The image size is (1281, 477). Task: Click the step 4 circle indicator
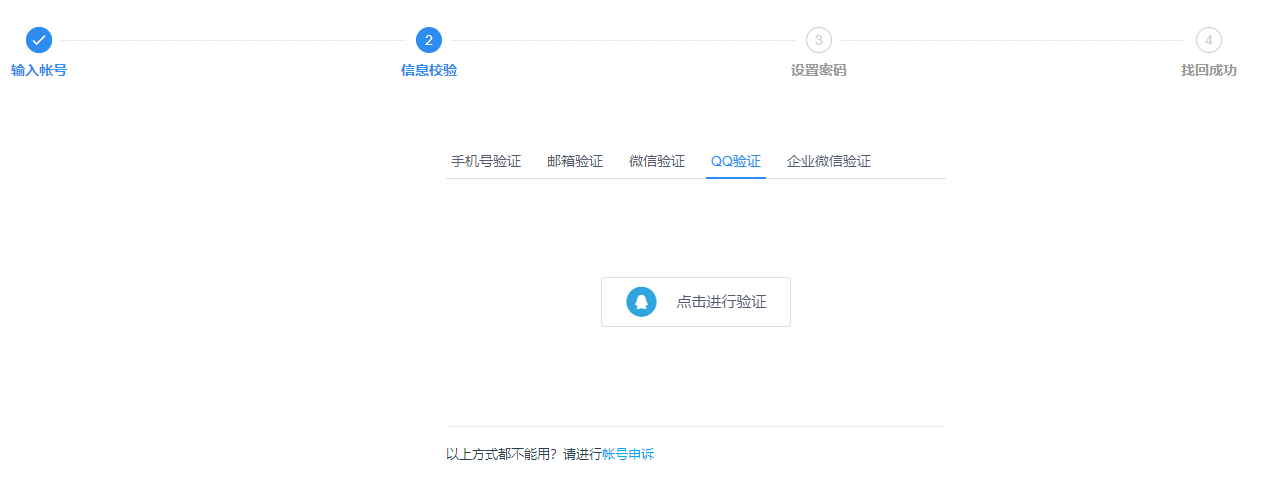click(1209, 40)
